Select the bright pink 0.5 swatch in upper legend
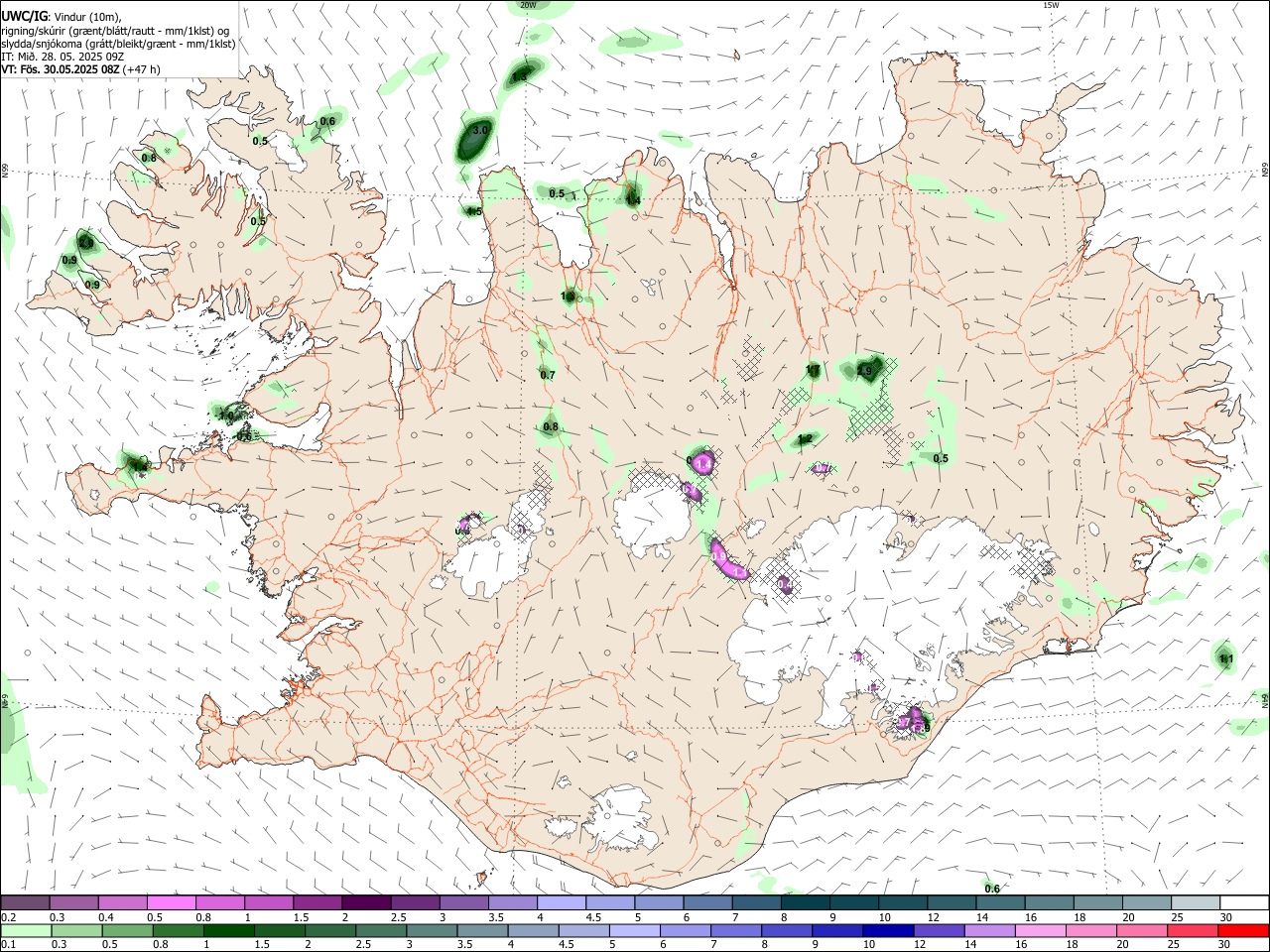 tap(171, 902)
